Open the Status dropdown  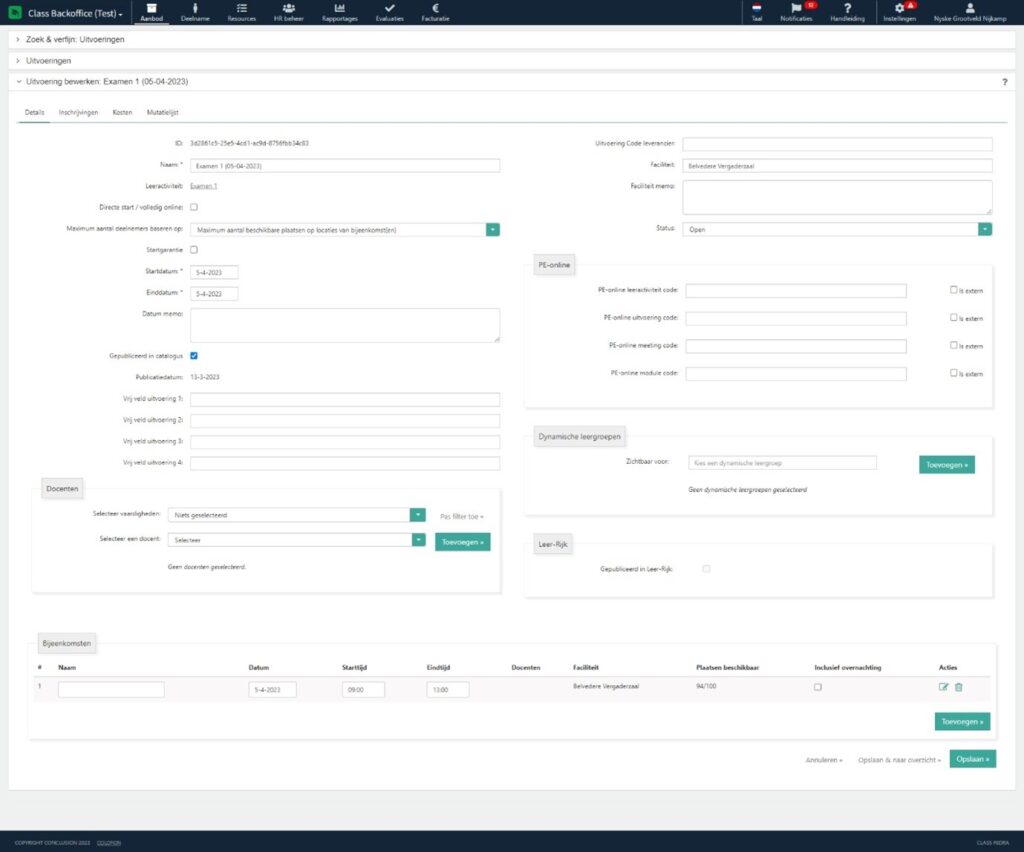point(985,229)
